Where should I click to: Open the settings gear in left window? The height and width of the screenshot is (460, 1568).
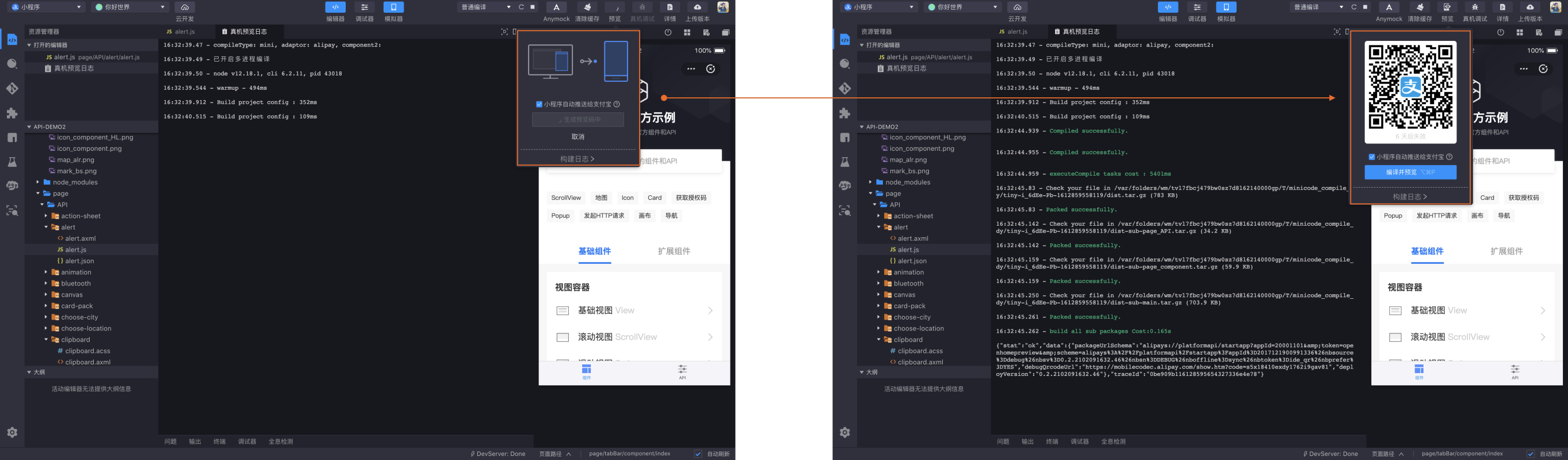(12, 432)
